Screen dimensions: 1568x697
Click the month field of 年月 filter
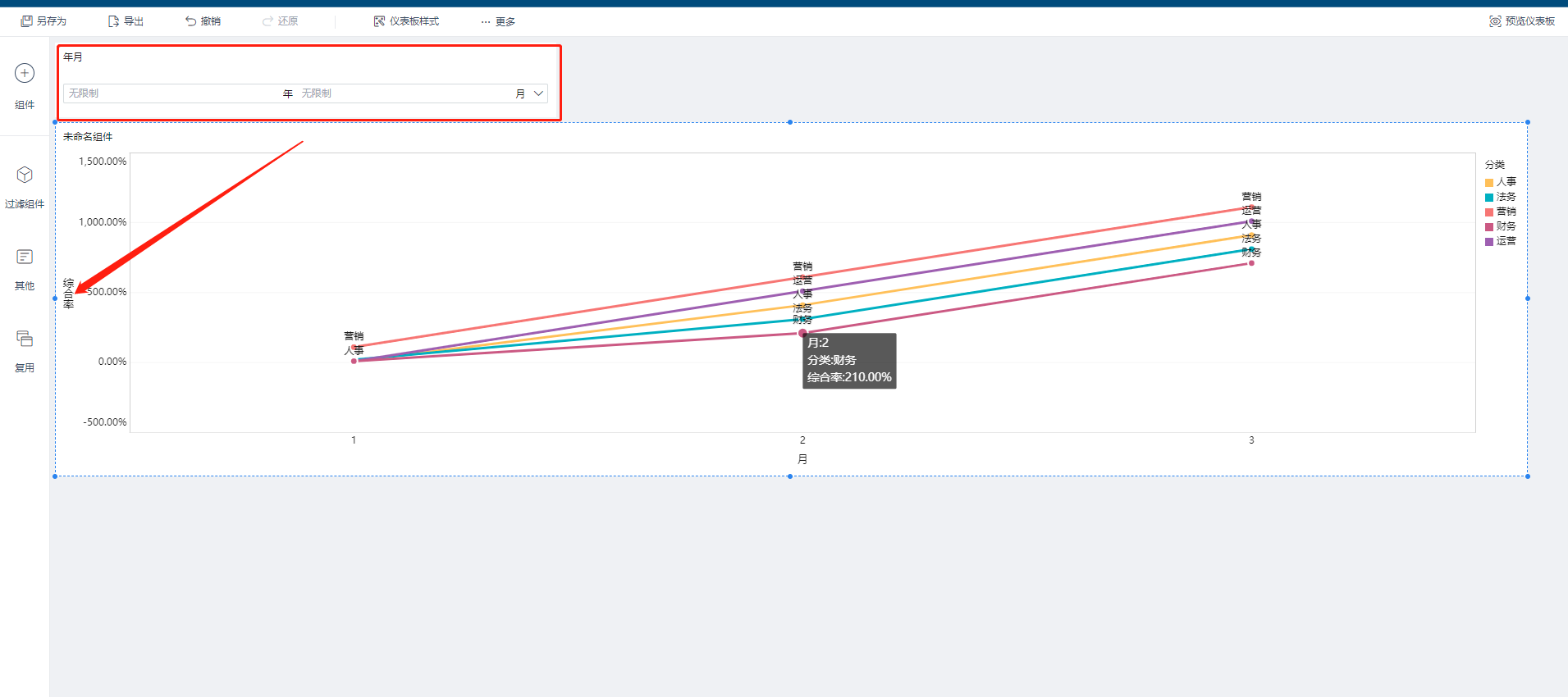pos(406,93)
